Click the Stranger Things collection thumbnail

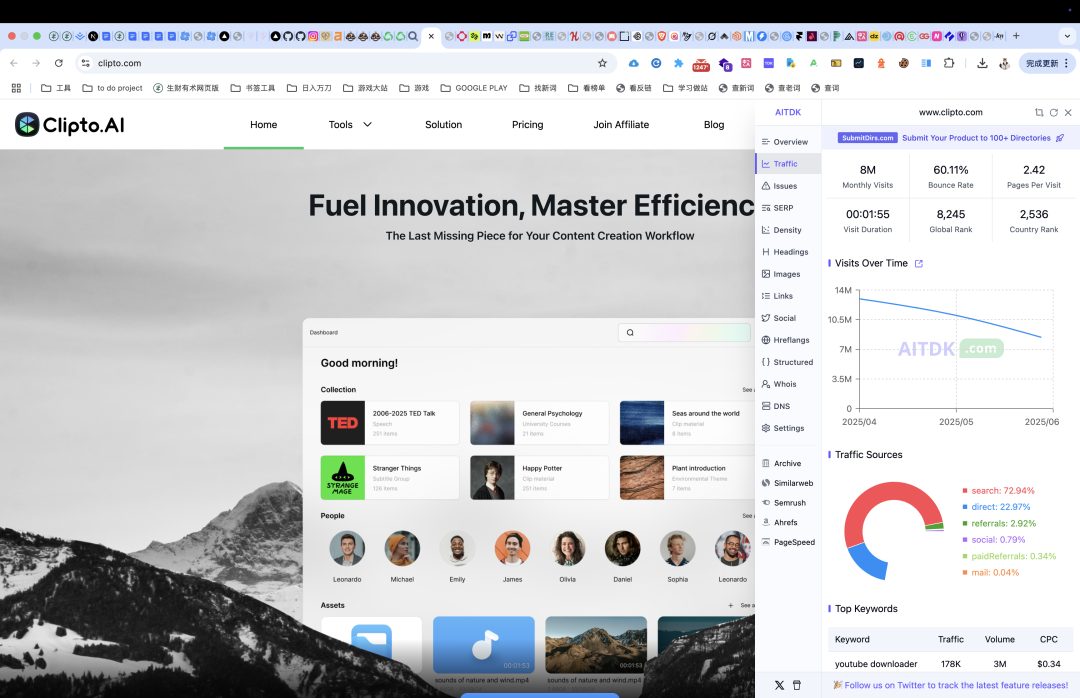[342, 478]
